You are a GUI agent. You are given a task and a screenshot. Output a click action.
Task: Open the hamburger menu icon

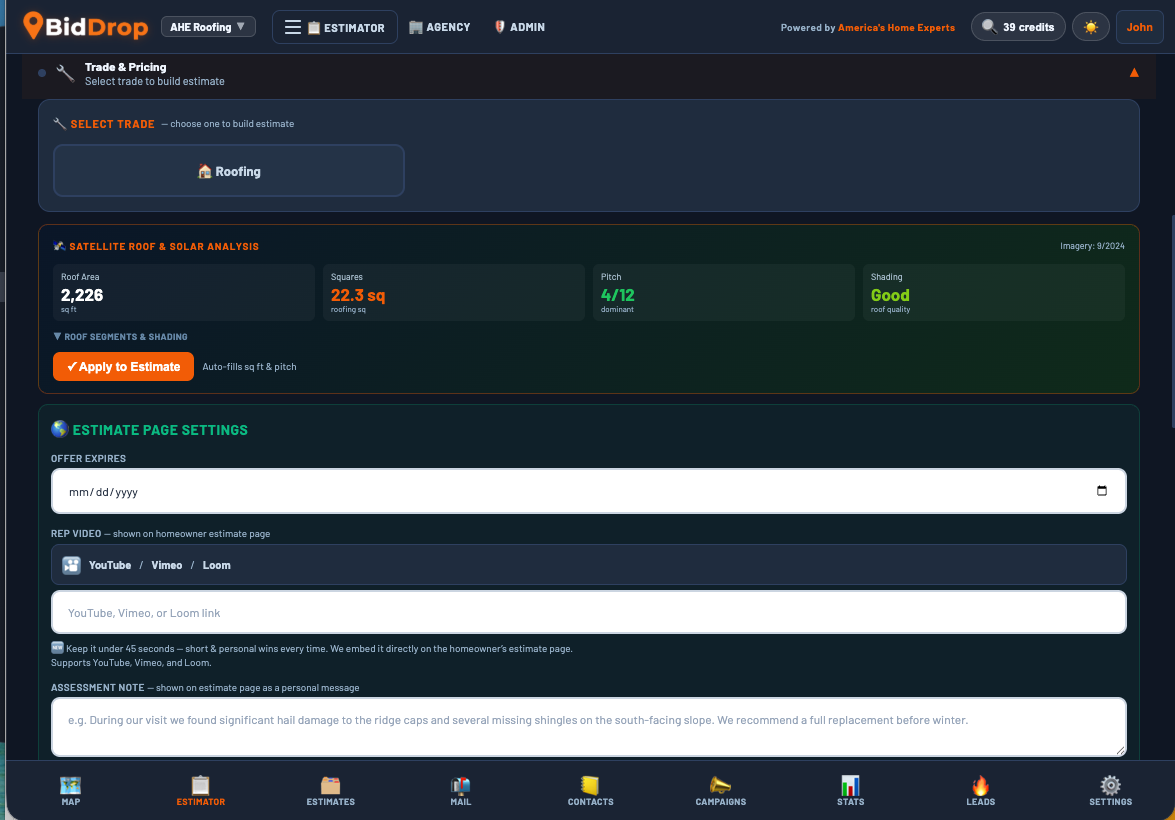pyautogui.click(x=293, y=28)
